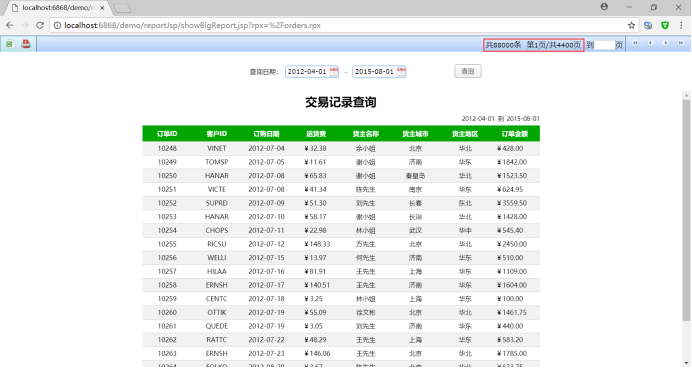
Task: Open the end date calendar picker
Action: (x=401, y=71)
